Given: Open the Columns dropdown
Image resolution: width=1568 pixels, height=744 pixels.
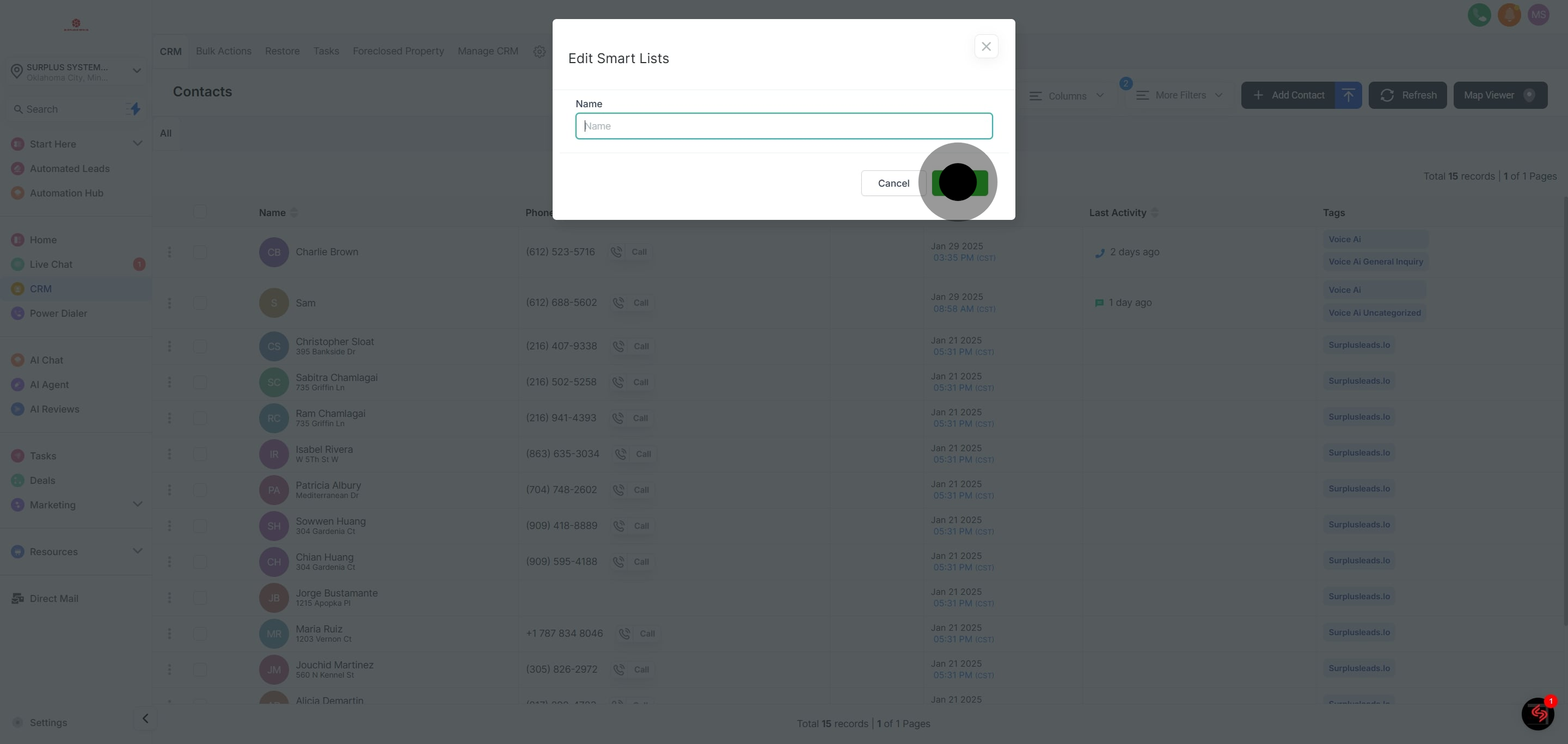Looking at the screenshot, I should pos(1068,95).
